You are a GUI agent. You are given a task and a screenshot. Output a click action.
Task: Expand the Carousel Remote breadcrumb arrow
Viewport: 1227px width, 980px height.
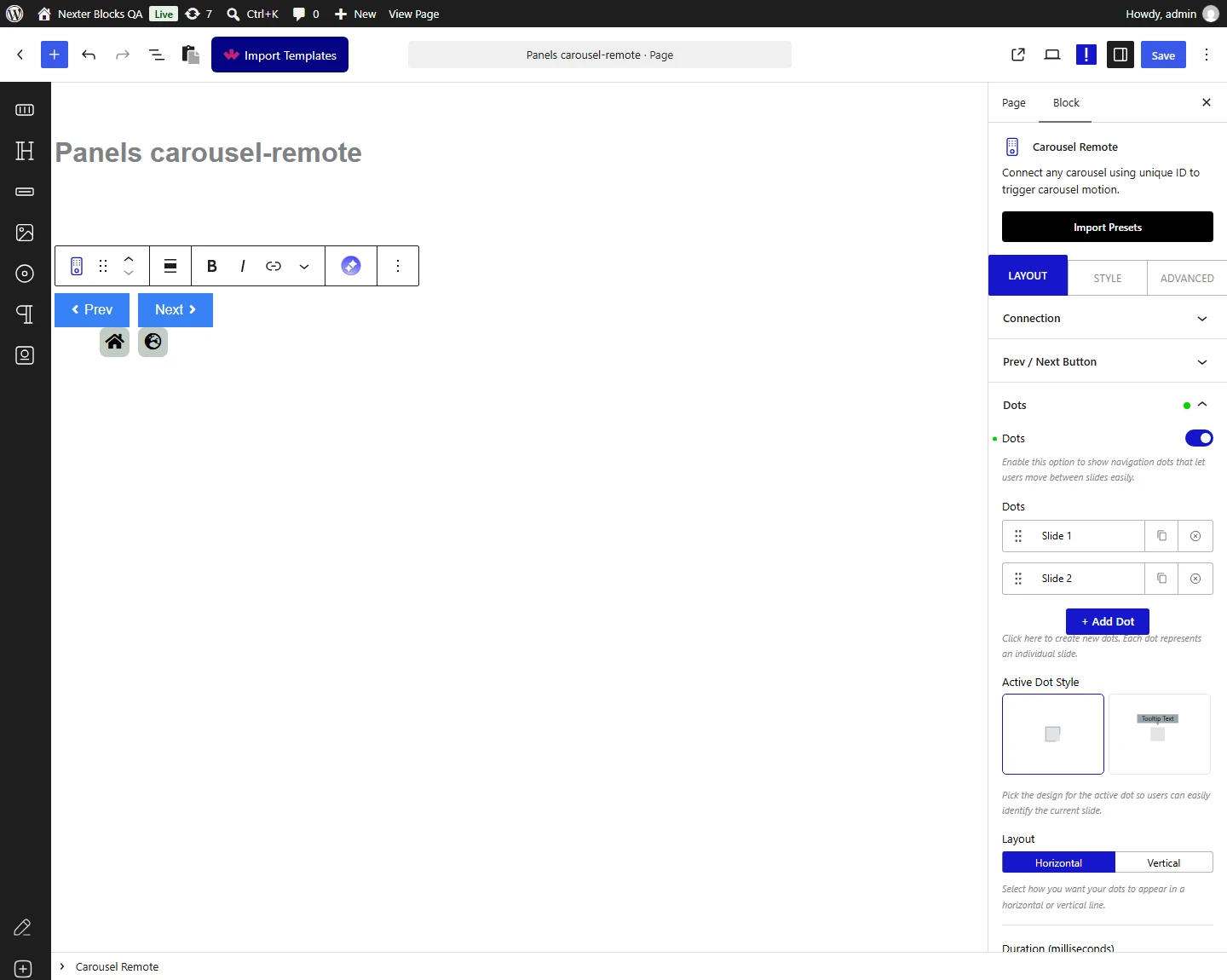pyautogui.click(x=62, y=966)
